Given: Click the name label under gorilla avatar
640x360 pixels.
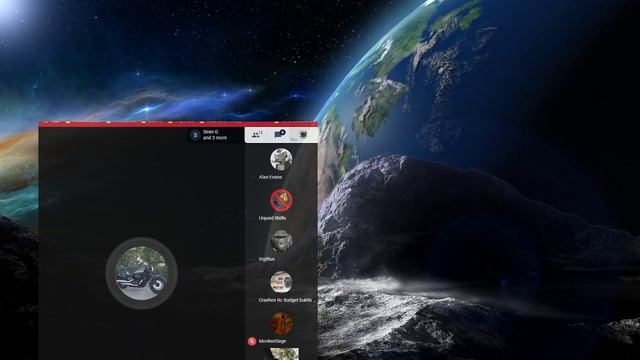Looking at the screenshot, I should pyautogui.click(x=267, y=259).
